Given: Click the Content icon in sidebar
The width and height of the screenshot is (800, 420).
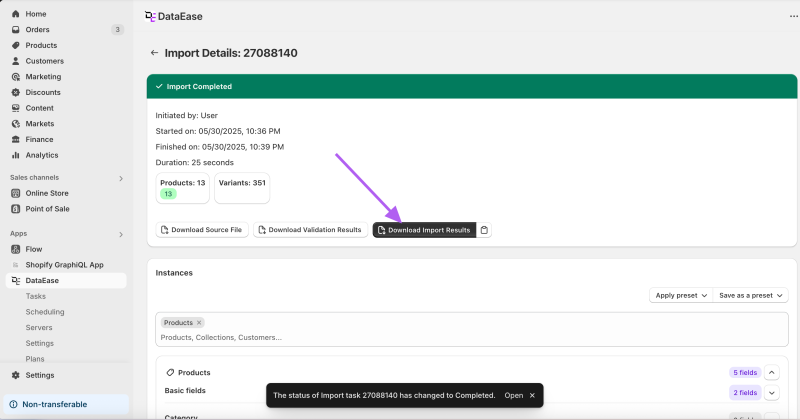Looking at the screenshot, I should point(16,108).
